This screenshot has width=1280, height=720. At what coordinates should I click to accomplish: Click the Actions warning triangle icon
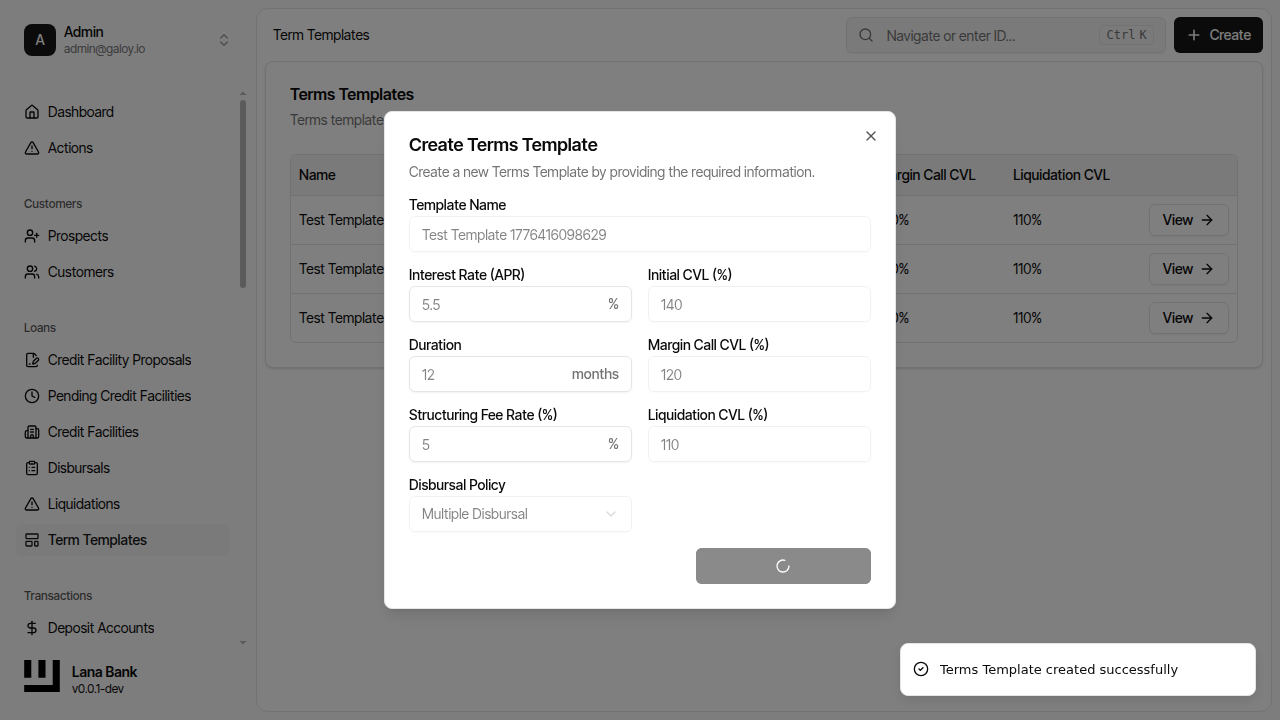(x=30, y=147)
